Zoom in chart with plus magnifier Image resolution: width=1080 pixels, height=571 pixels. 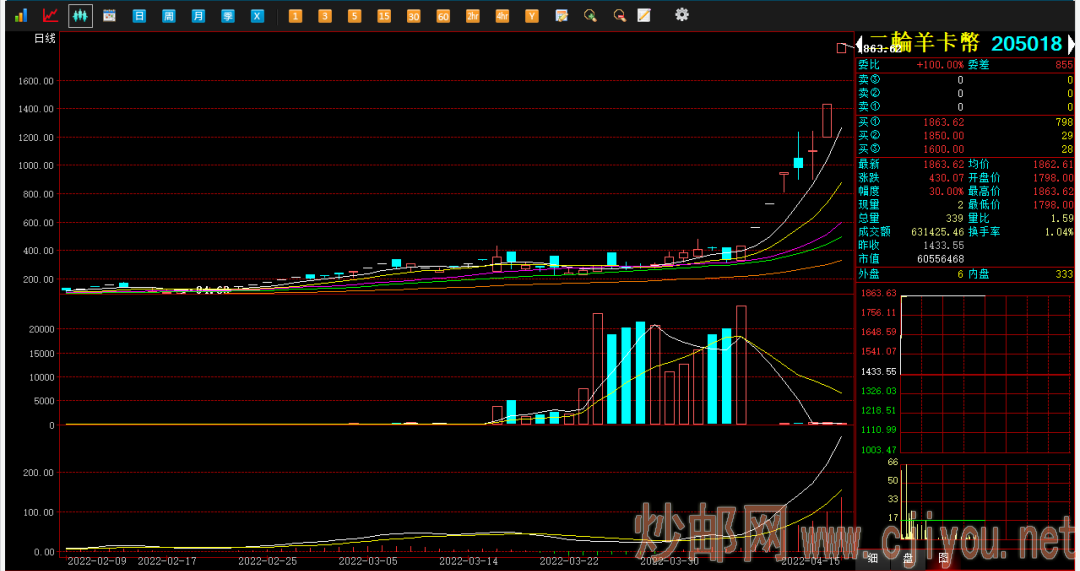point(591,16)
